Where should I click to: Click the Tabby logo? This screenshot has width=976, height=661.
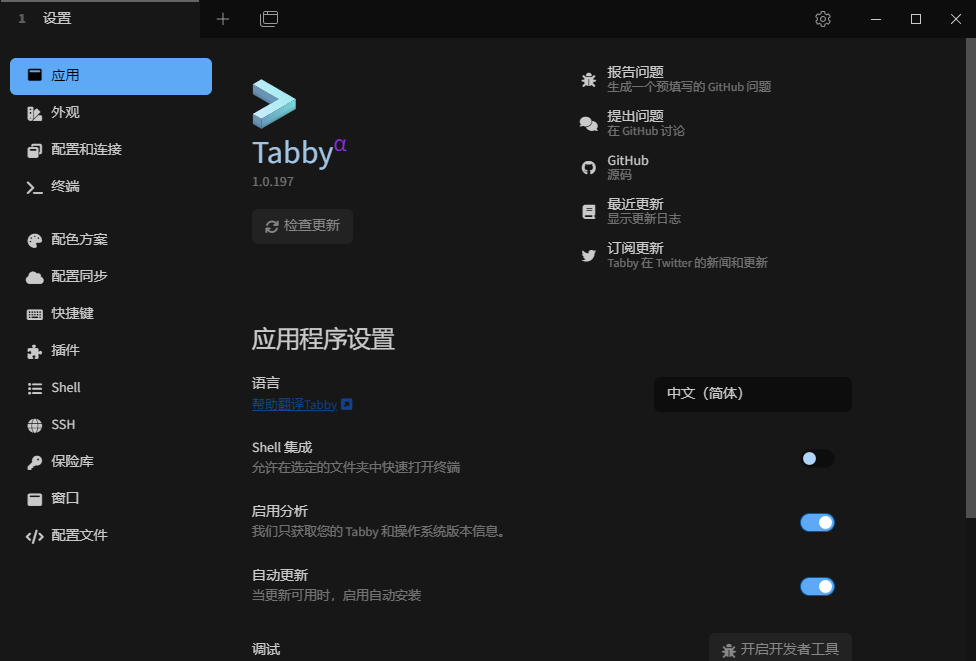tap(274, 103)
